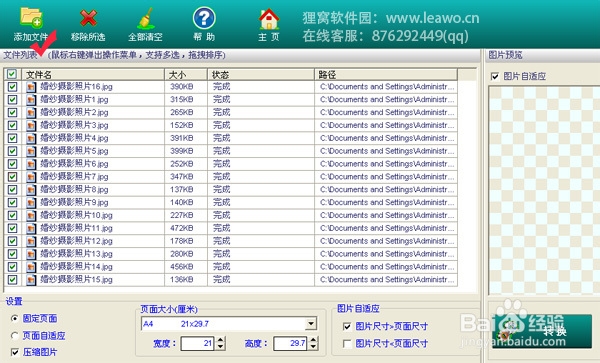The height and width of the screenshot is (363, 600).
Task: Click the green 转换 convert button
Action: [x=542, y=331]
